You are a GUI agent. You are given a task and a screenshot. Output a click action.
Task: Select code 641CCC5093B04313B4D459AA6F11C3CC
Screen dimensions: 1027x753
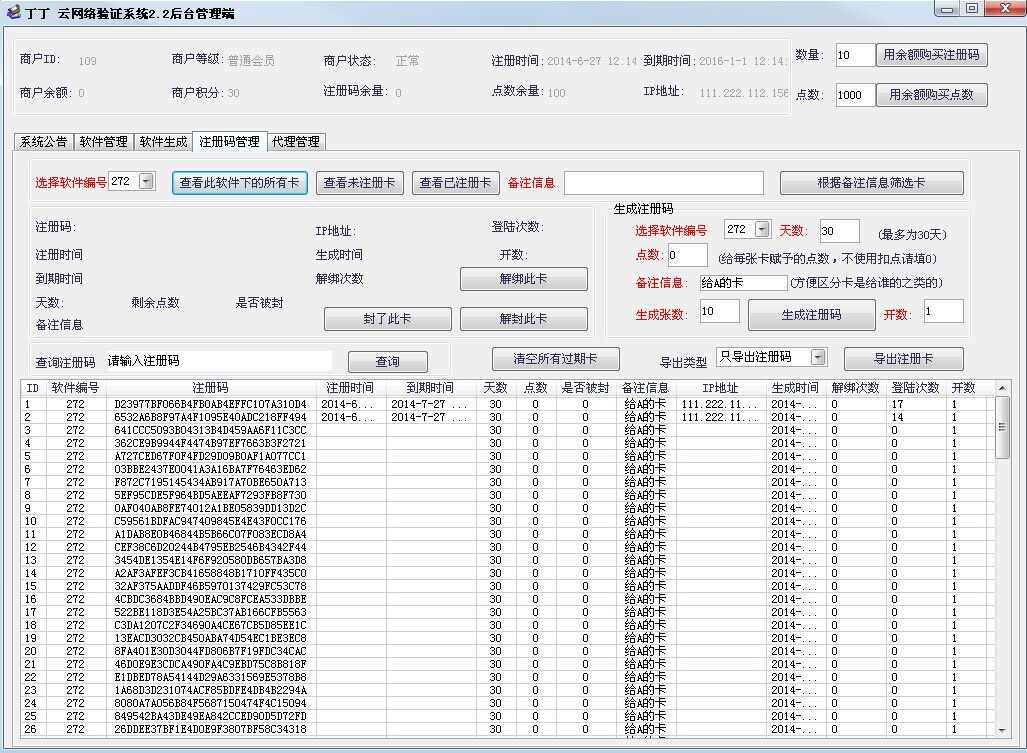210,430
